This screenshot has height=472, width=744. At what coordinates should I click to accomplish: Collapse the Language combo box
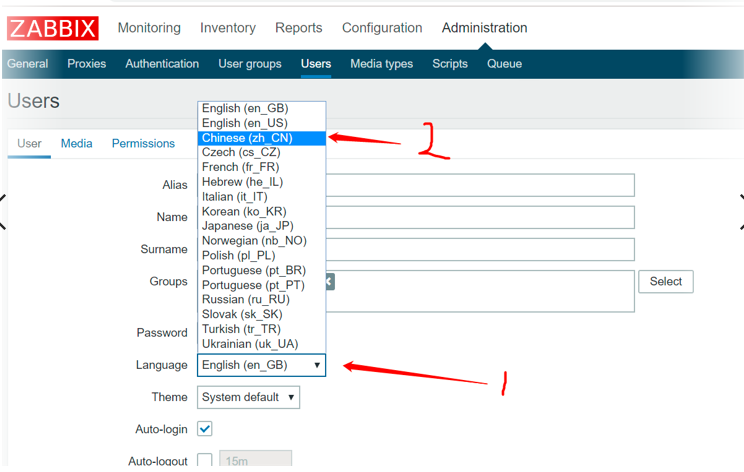coord(261,365)
